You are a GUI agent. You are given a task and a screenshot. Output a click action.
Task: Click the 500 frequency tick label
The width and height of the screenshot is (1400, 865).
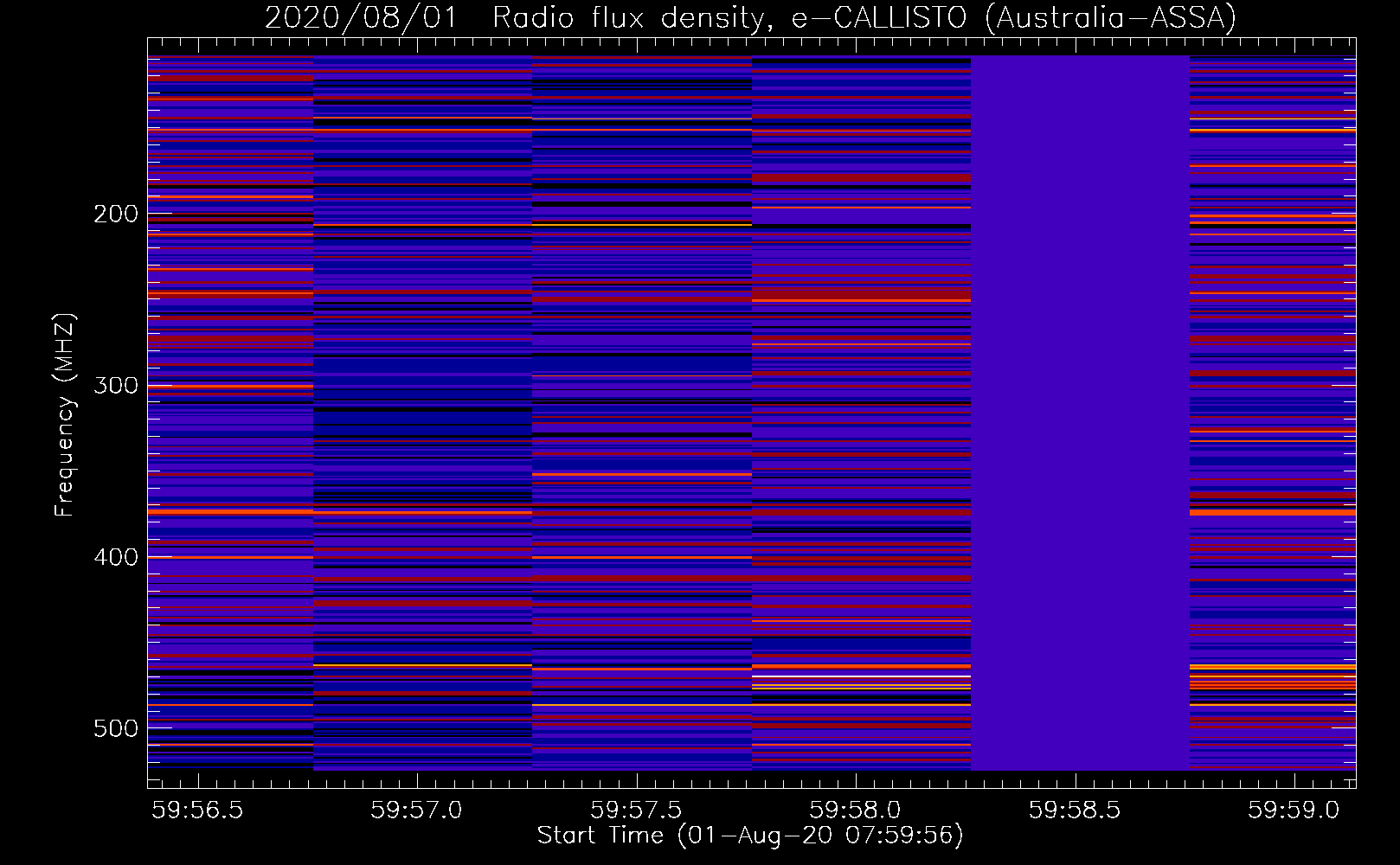pyautogui.click(x=116, y=728)
